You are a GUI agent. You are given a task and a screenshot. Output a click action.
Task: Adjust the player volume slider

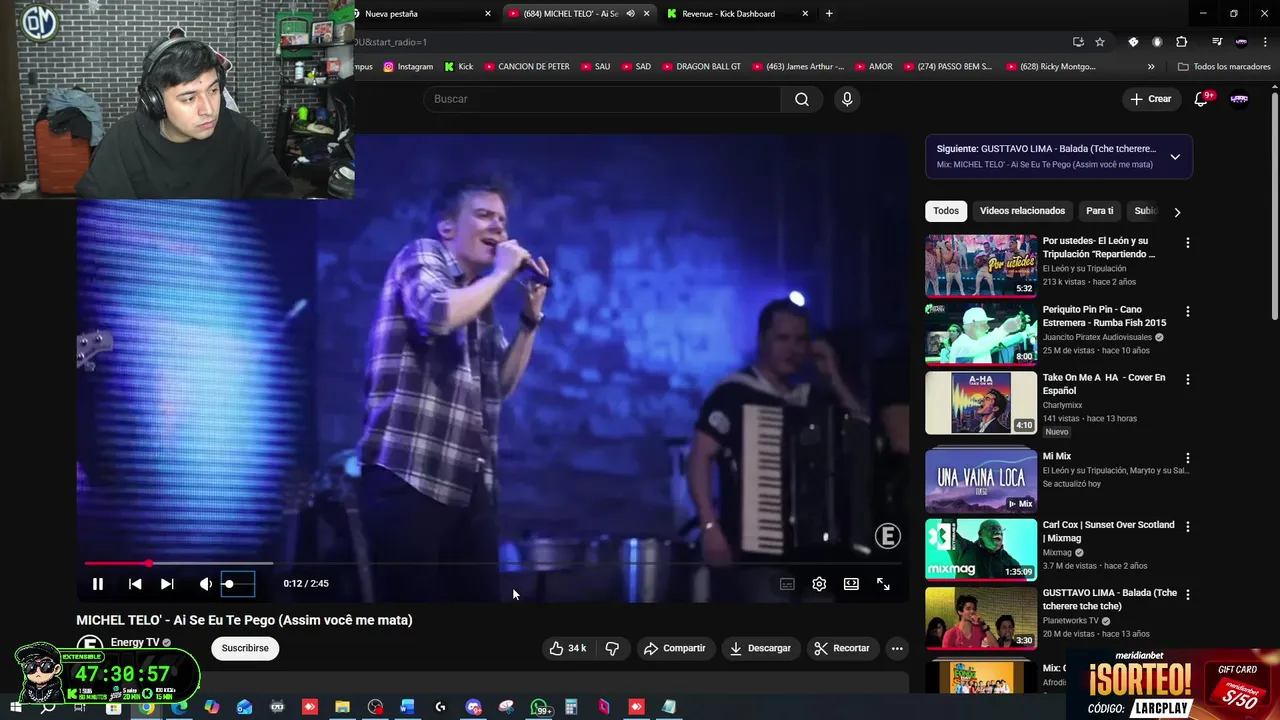pyautogui.click(x=238, y=584)
